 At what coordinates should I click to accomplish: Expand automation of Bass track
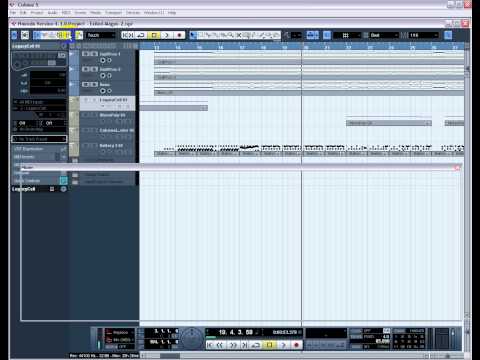pos(71,85)
